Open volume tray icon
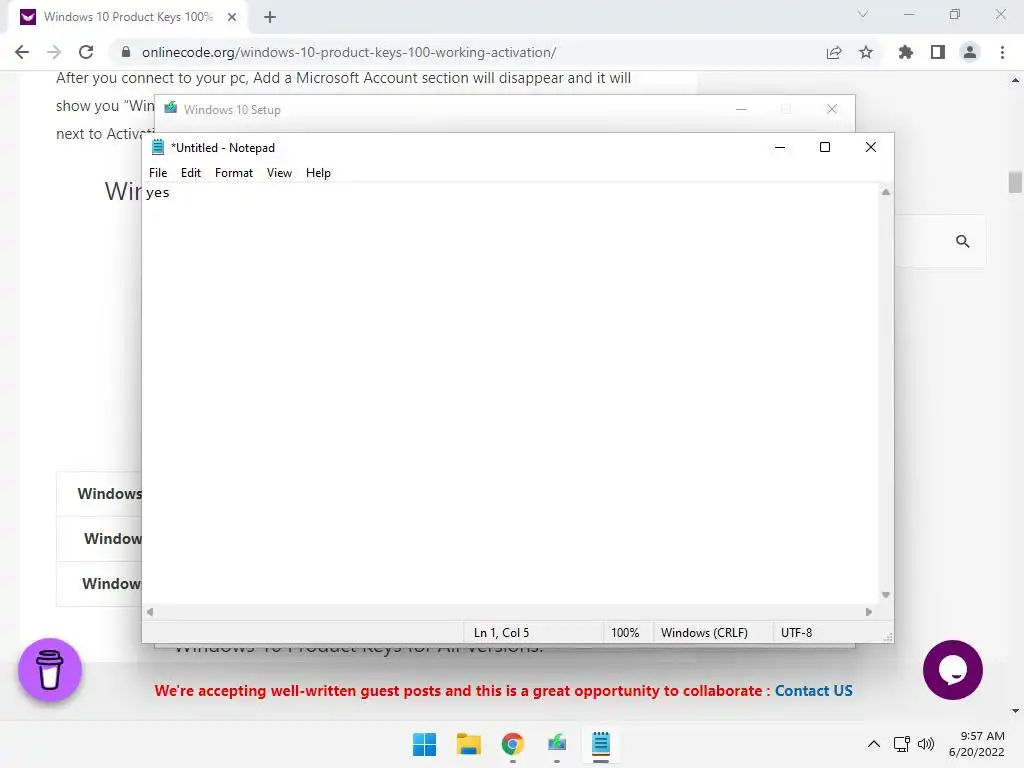 (925, 744)
